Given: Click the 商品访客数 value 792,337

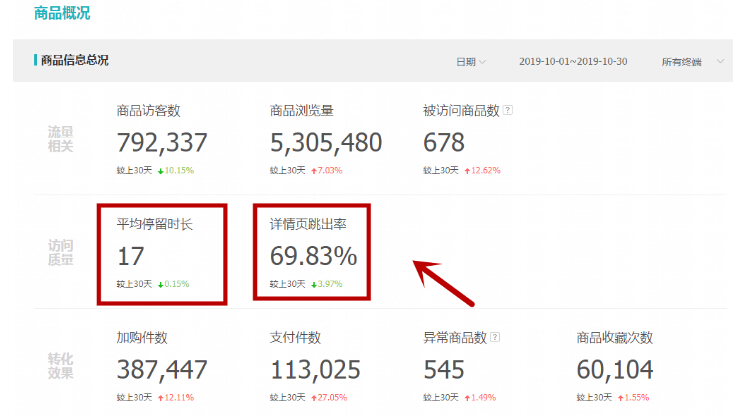Looking at the screenshot, I should click(x=162, y=142).
